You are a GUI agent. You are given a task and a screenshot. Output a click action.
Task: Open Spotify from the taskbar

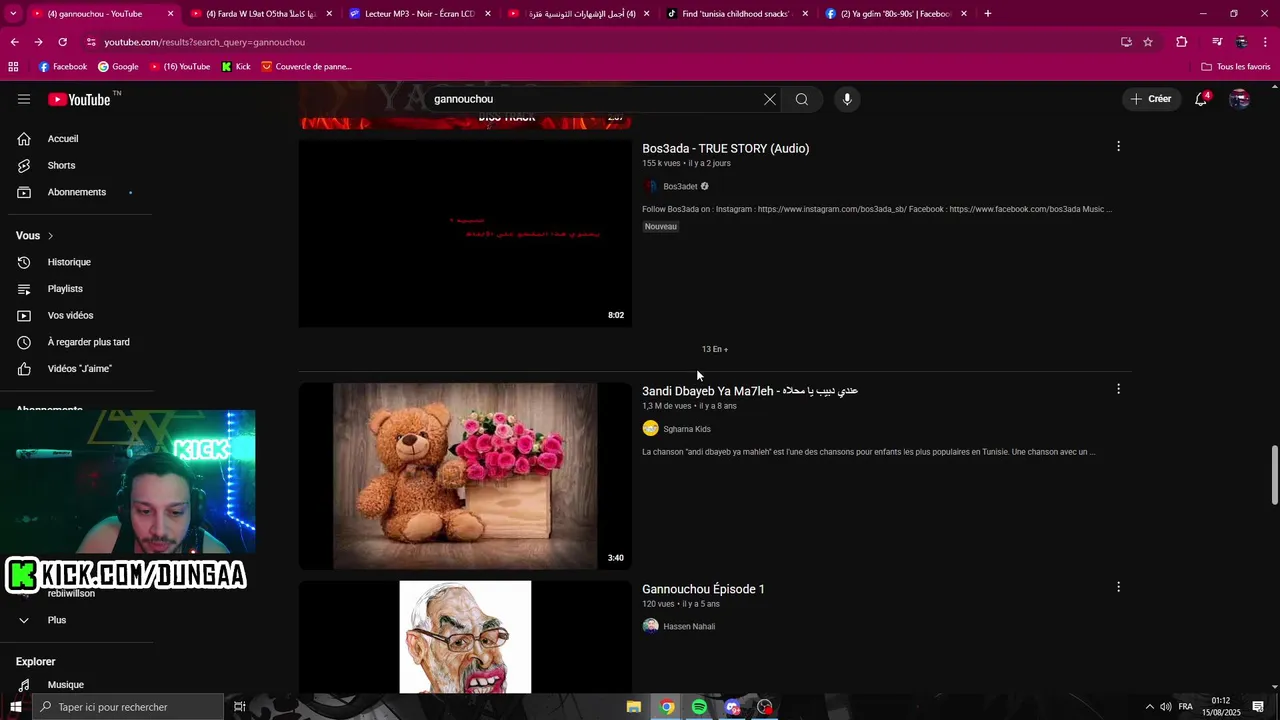point(699,707)
